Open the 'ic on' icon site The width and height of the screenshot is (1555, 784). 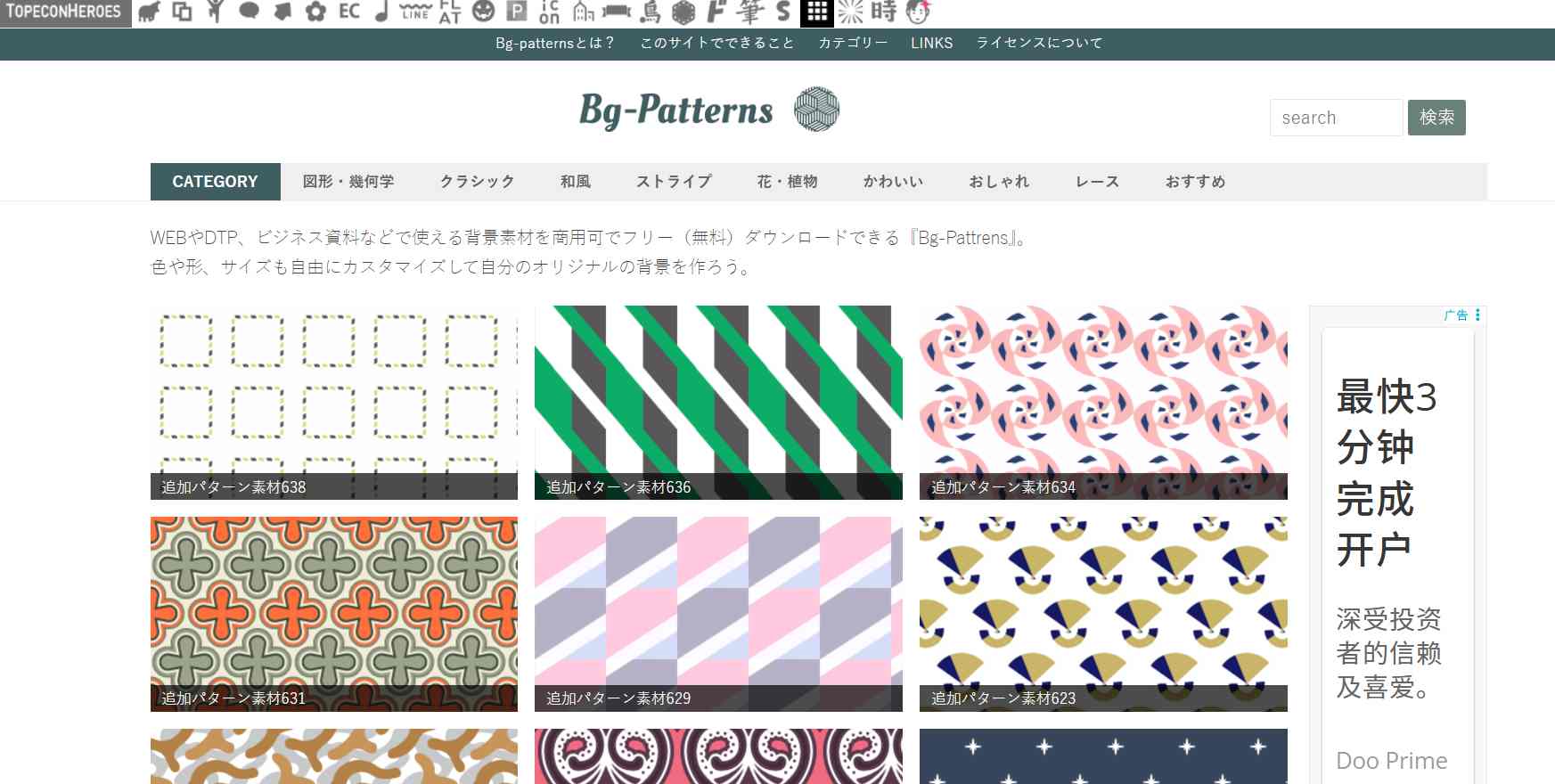point(549,12)
